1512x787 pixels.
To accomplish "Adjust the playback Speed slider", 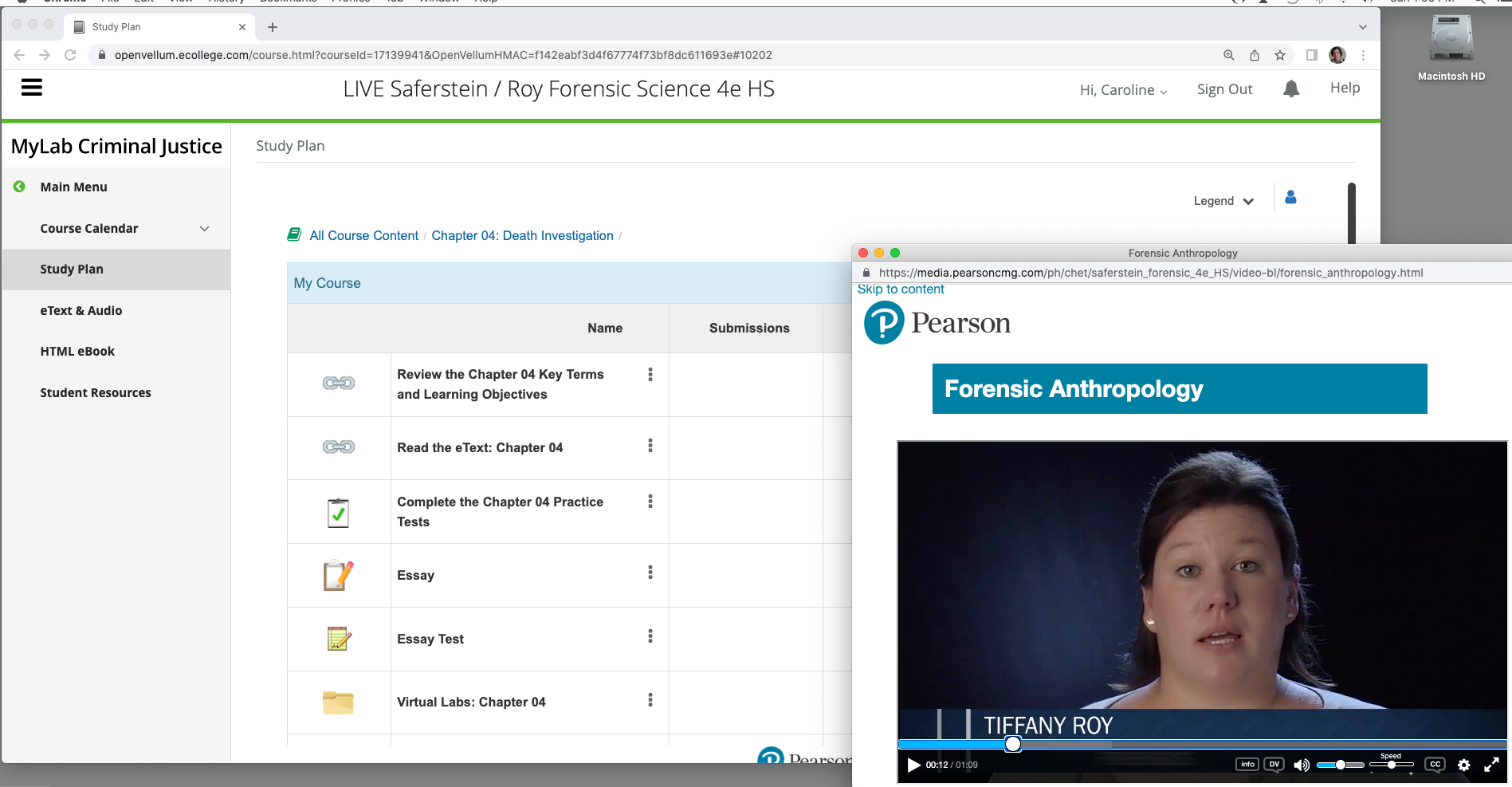I will click(x=1392, y=765).
